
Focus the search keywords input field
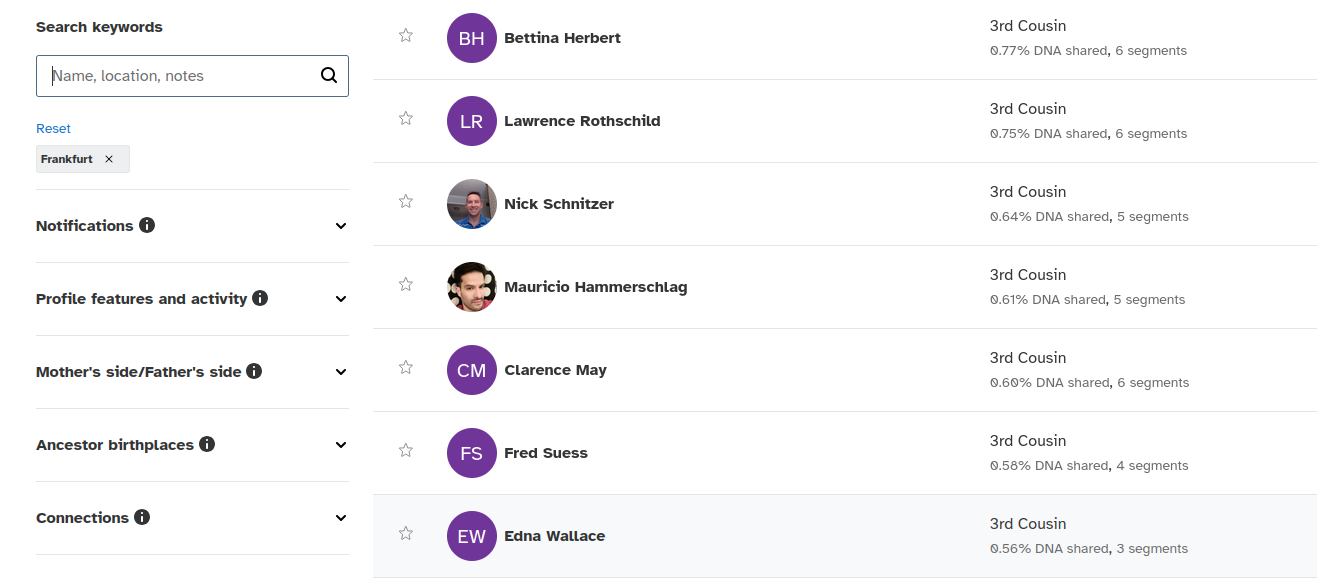(180, 76)
